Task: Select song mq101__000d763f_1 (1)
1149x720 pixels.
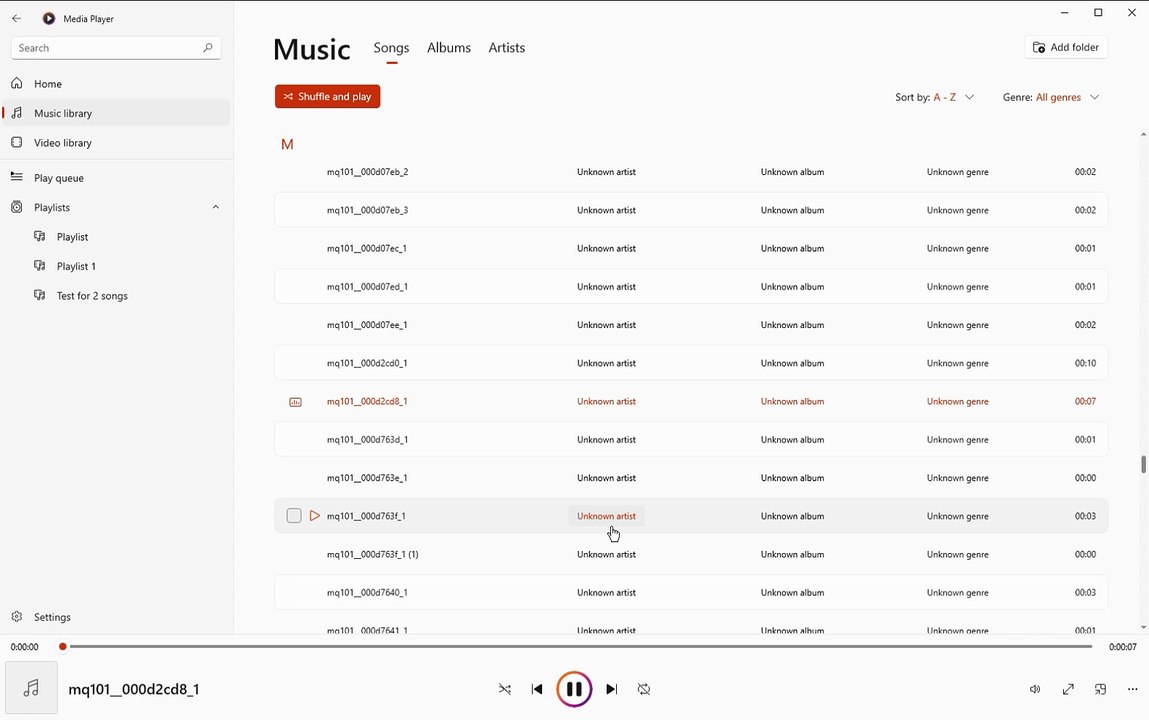Action: point(691,554)
